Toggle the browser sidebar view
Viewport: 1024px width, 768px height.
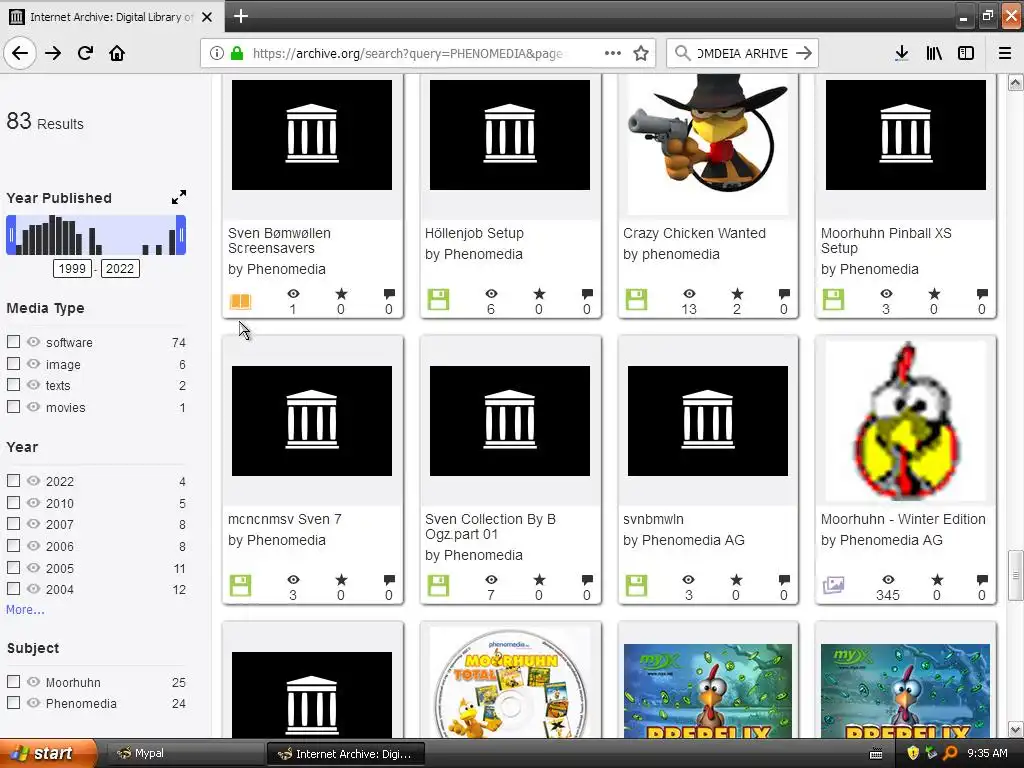(x=966, y=53)
